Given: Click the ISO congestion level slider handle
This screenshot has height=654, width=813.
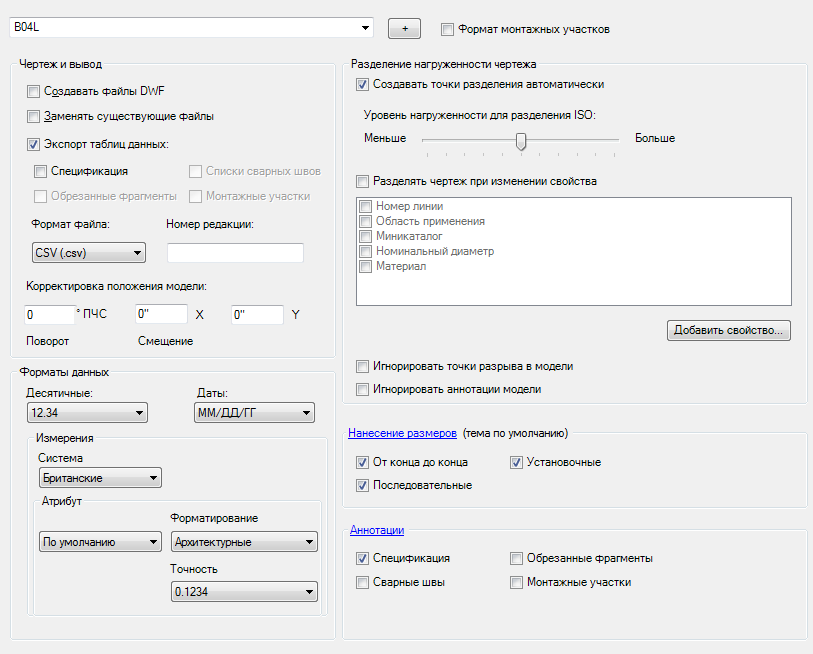Looking at the screenshot, I should coord(521,141).
